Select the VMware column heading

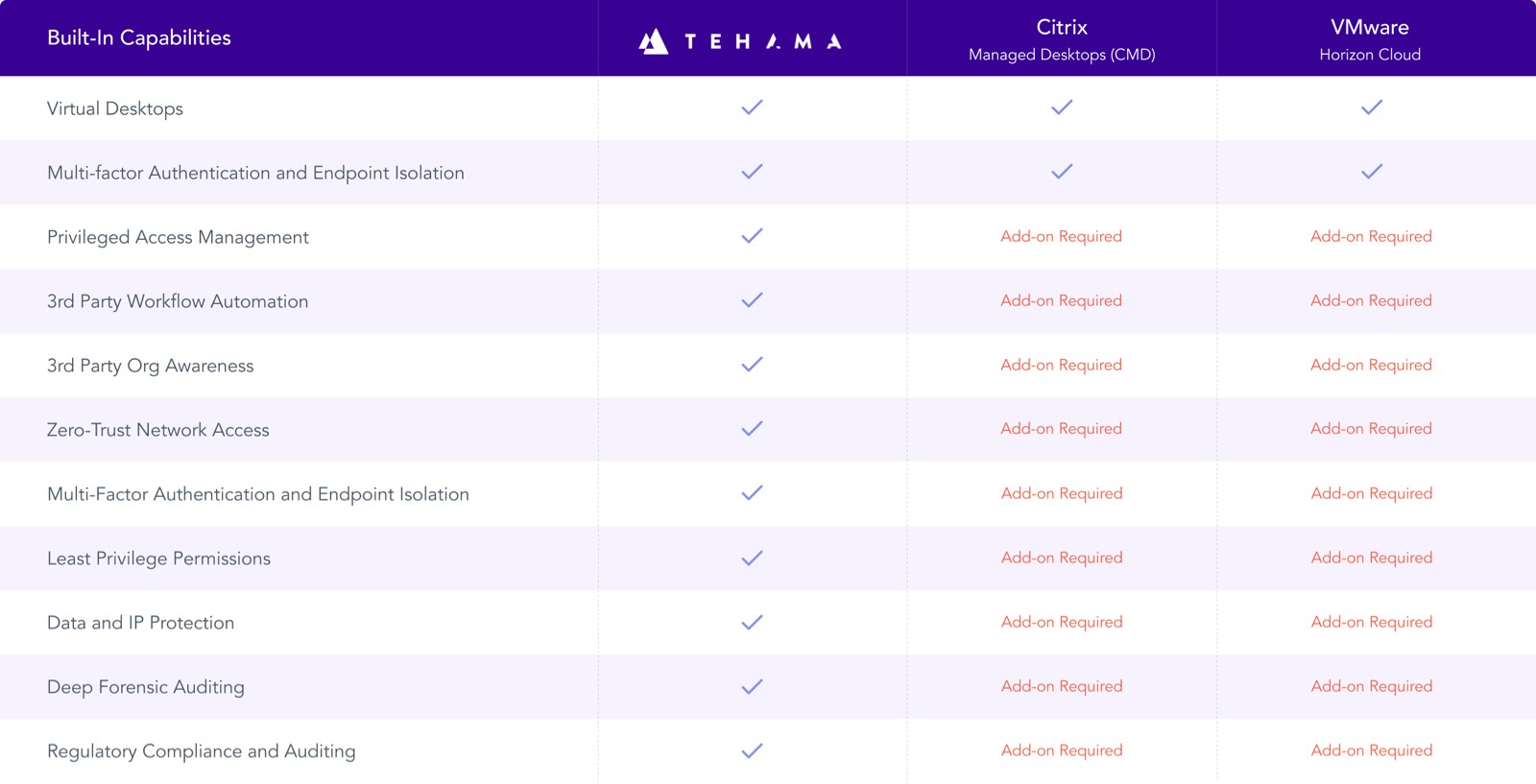point(1370,27)
